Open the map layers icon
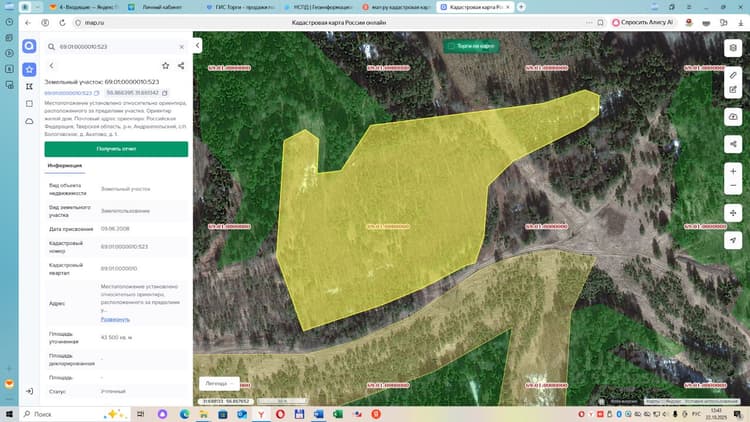This screenshot has width=750, height=422. 733,48
